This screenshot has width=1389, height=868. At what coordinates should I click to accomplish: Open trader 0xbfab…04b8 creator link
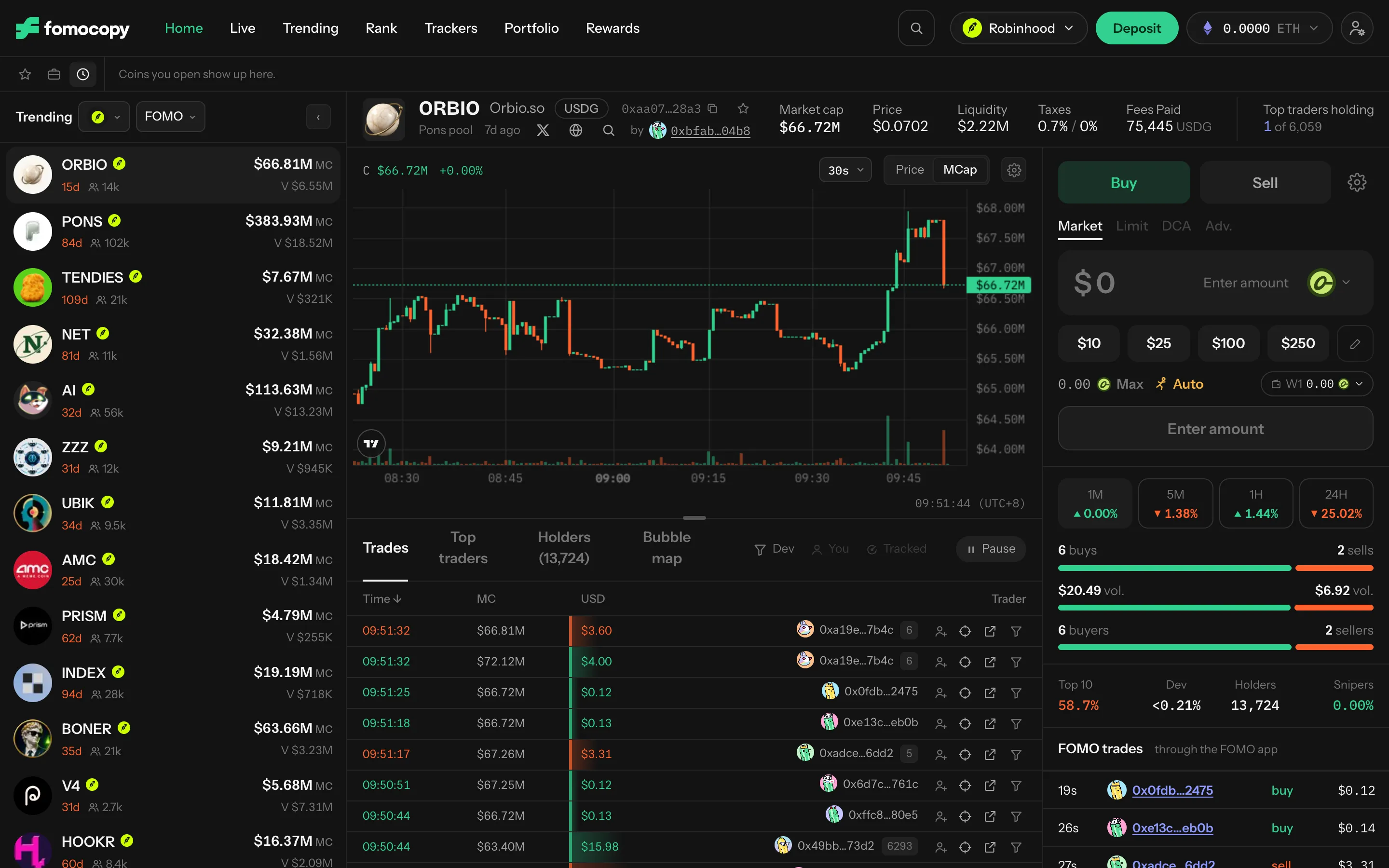pos(710,131)
